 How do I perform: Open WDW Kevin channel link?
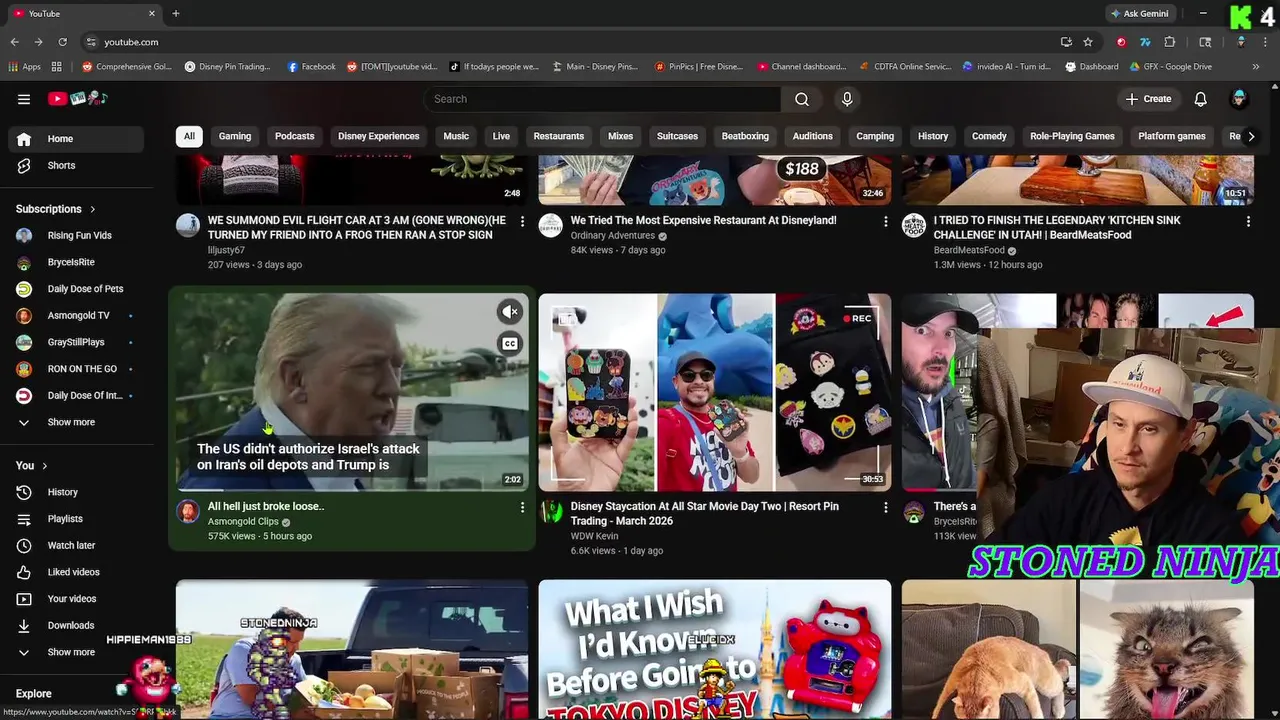[x=594, y=536]
